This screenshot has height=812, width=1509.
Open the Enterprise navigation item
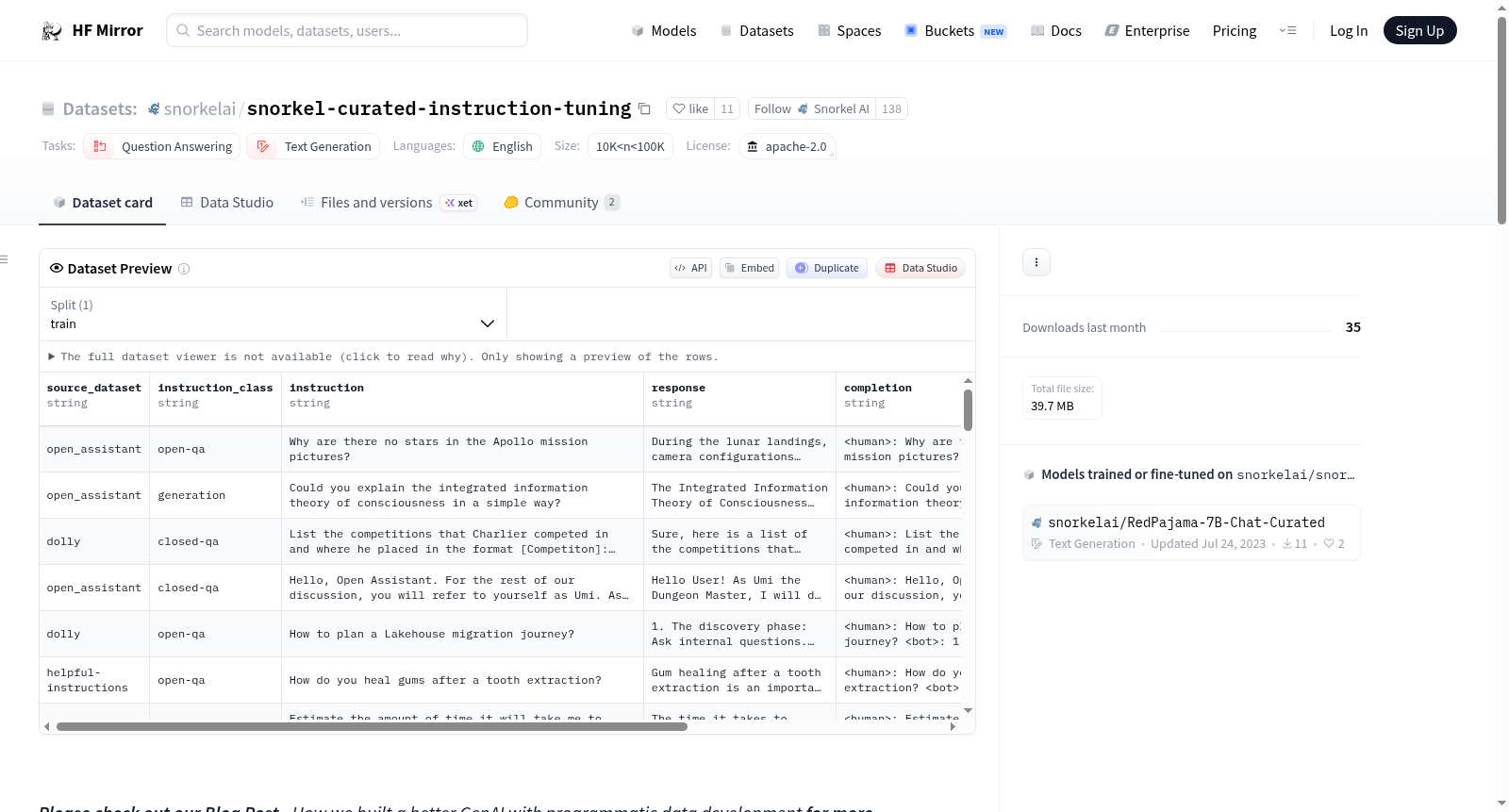tap(1147, 31)
